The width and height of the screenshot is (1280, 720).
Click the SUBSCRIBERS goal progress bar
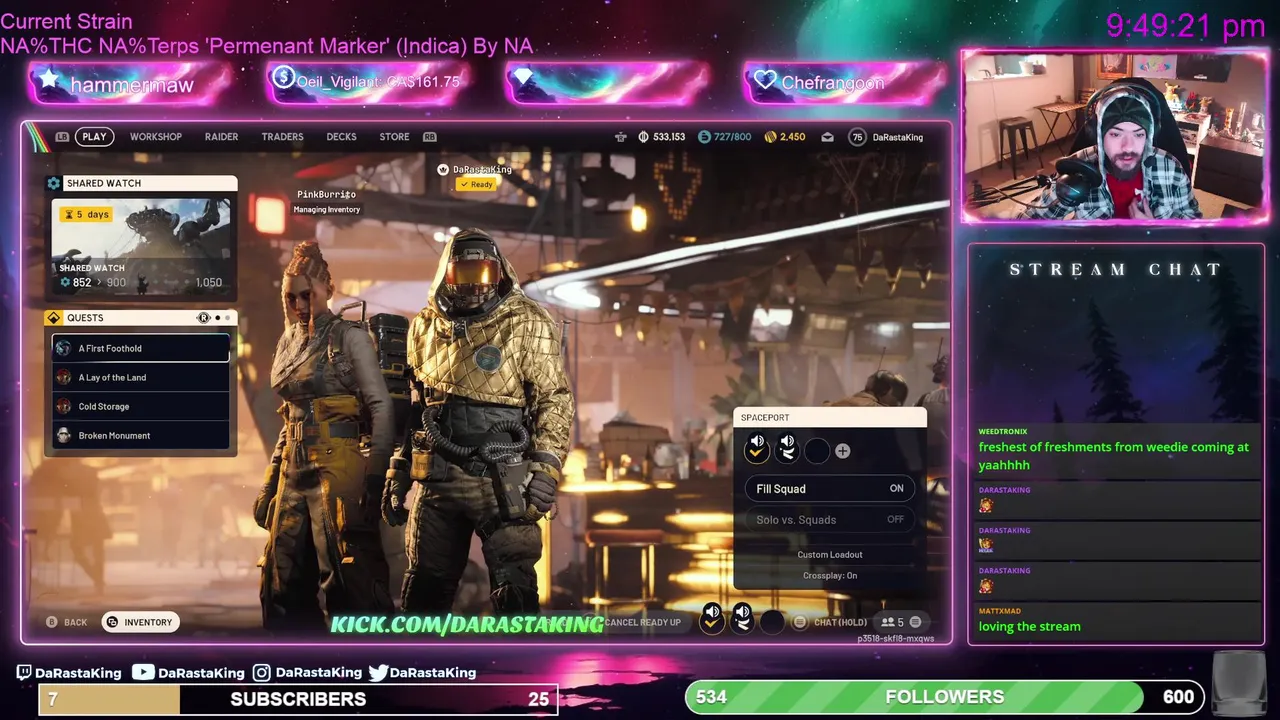pyautogui.click(x=298, y=699)
